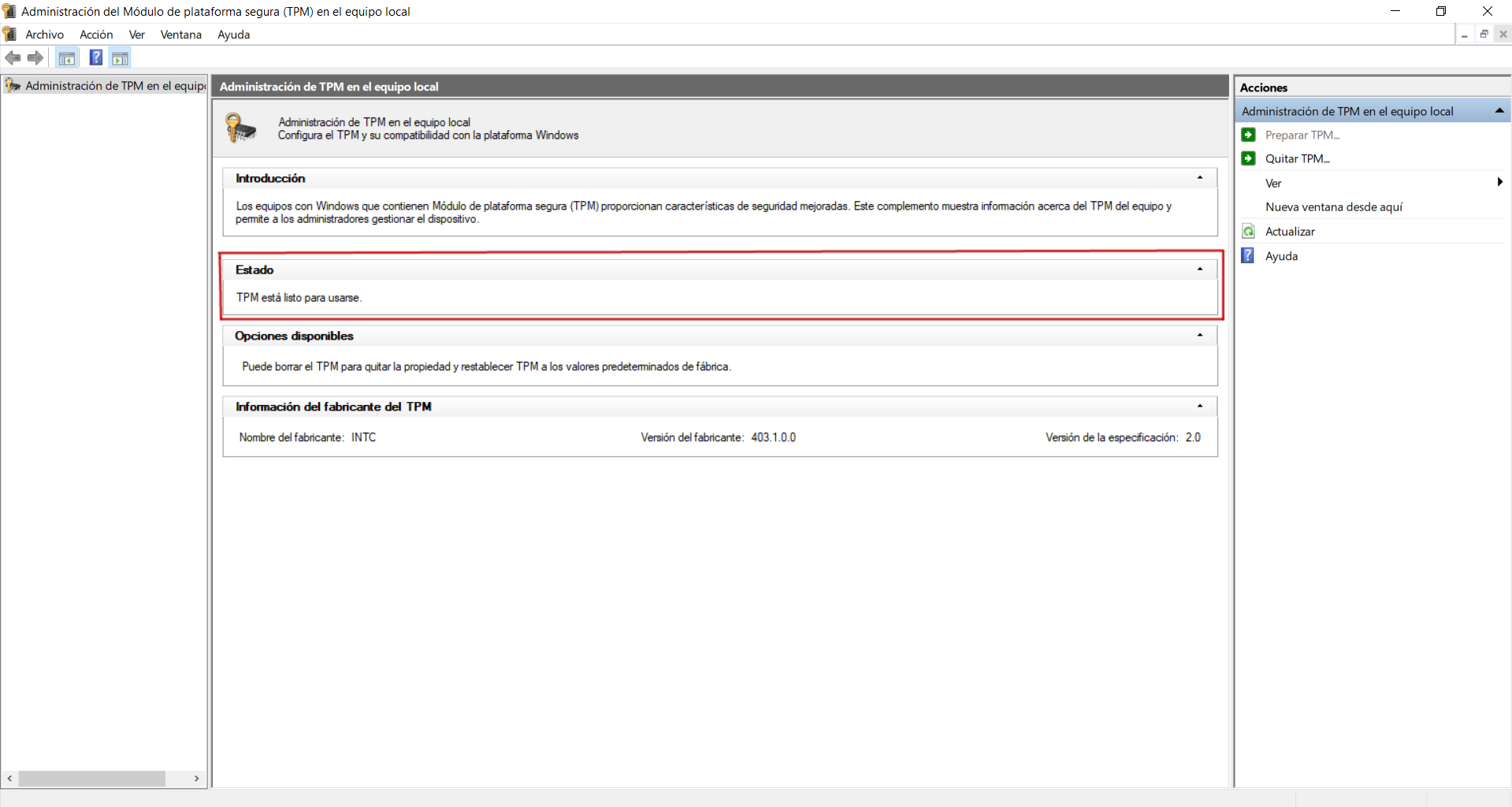
Task: Open the Archivo menu
Action: click(44, 35)
